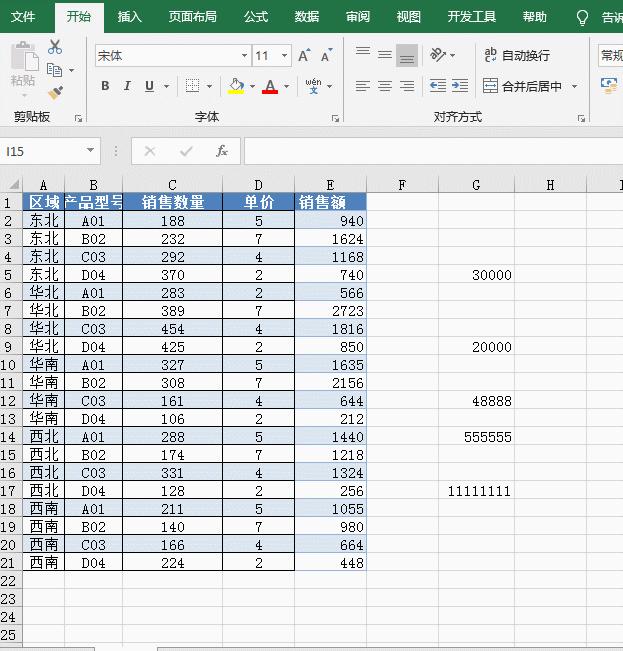Viewport: 623px width, 651px height.
Task: Decrease font size with small A icon
Action: [x=327, y=56]
